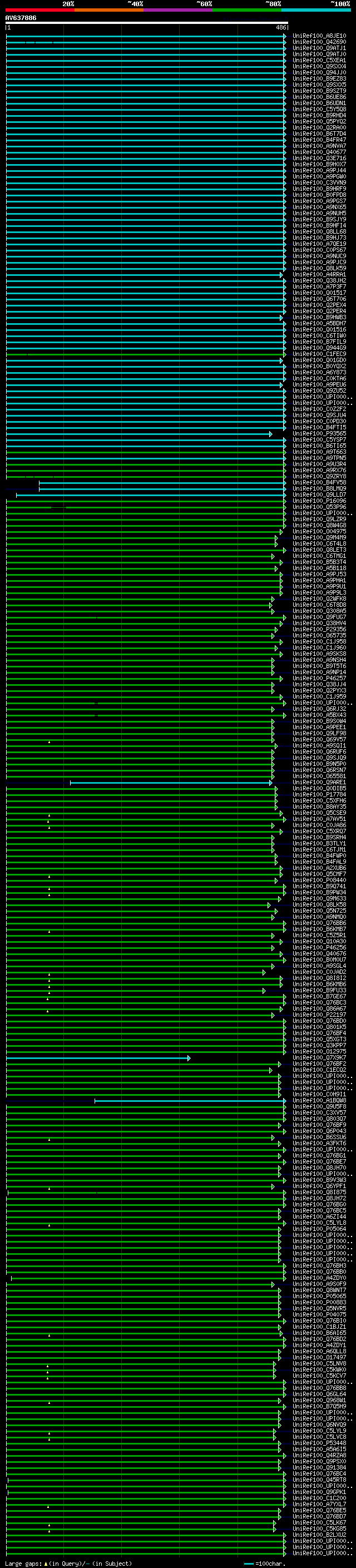Viewport: 356px width, 1568px height.
Task: Select the UniRef100_A1BQW8 label
Action: coord(319,1101)
